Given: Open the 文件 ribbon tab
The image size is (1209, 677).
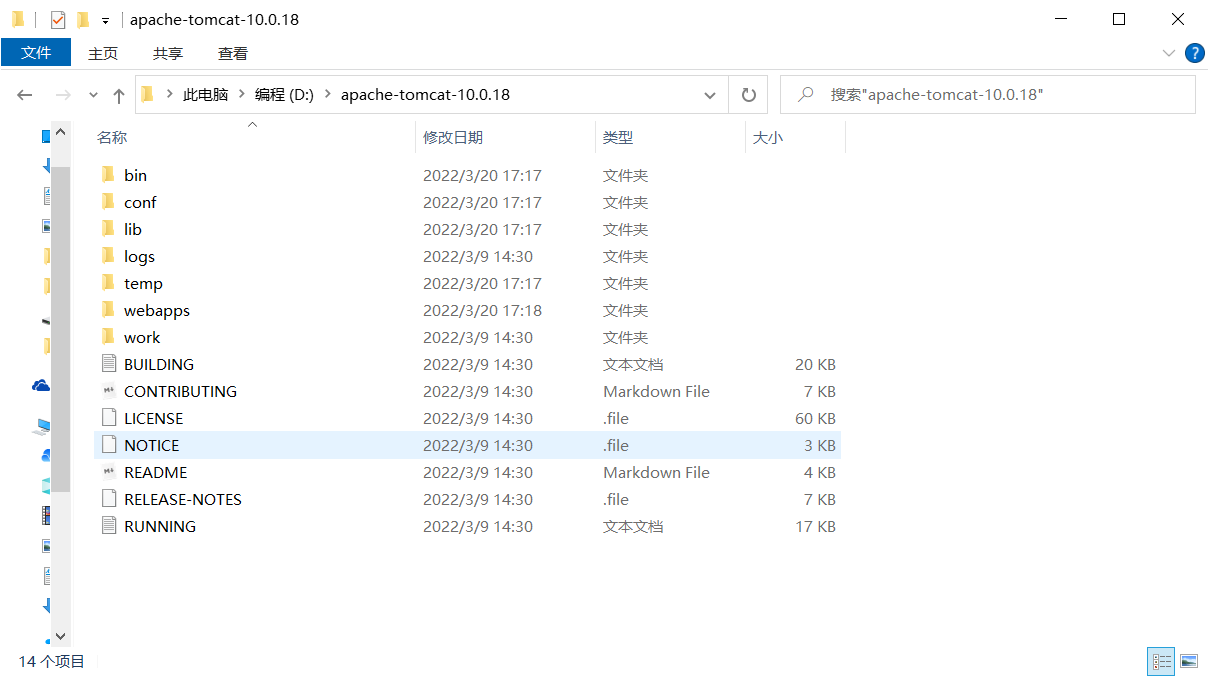Looking at the screenshot, I should coord(36,52).
